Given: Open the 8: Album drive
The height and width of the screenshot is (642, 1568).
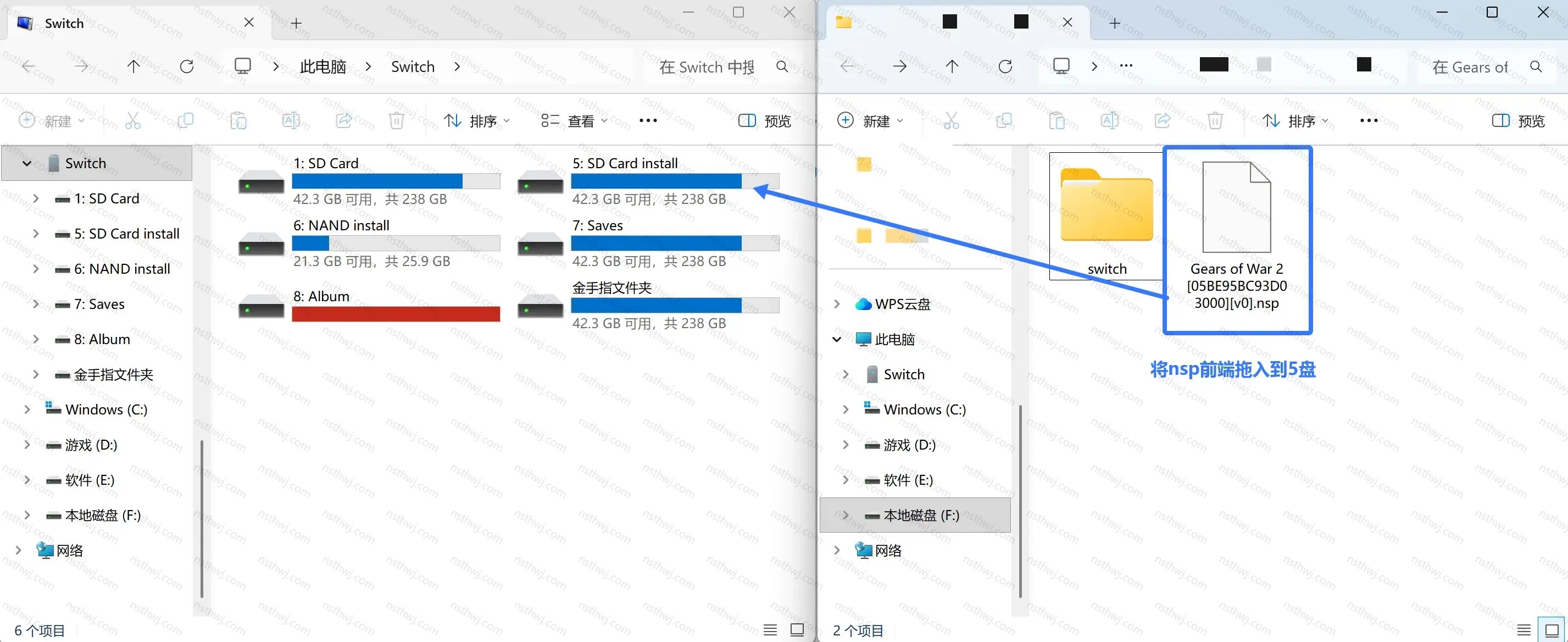Looking at the screenshot, I should pos(370,305).
